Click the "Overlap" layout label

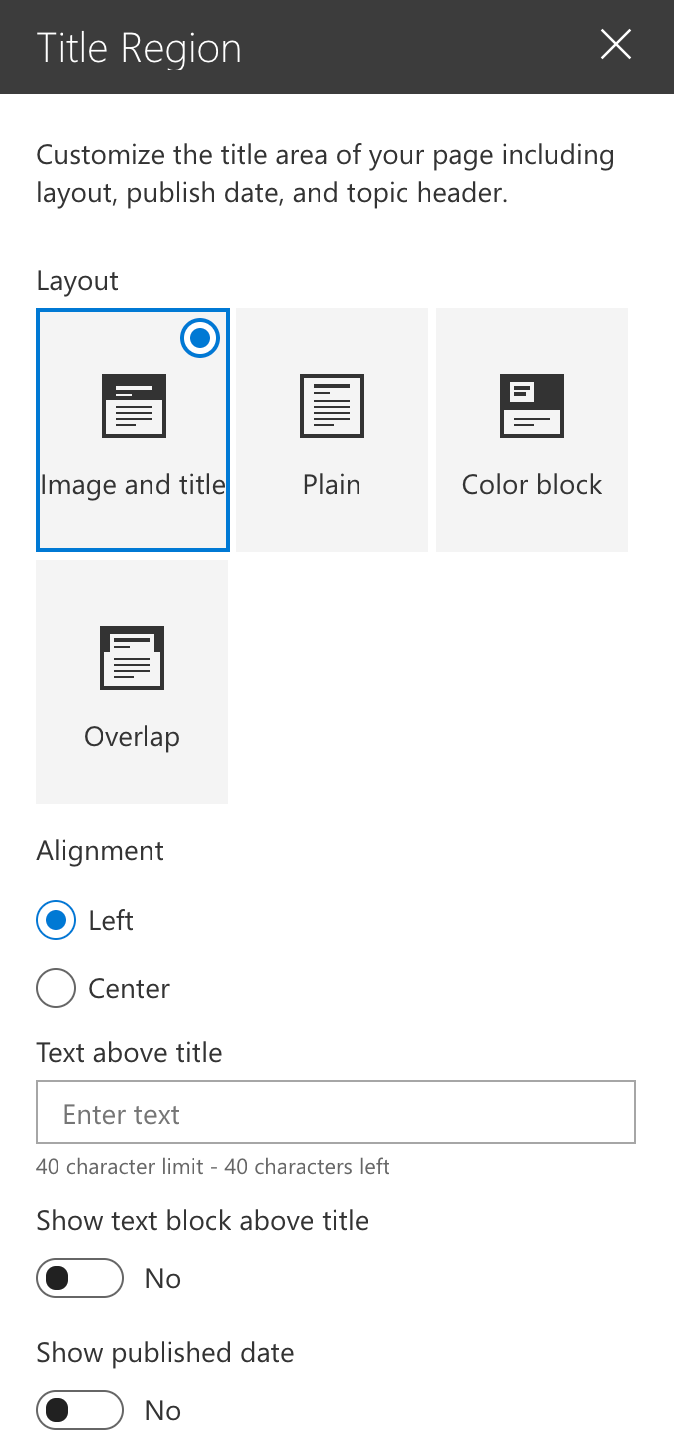tap(132, 737)
